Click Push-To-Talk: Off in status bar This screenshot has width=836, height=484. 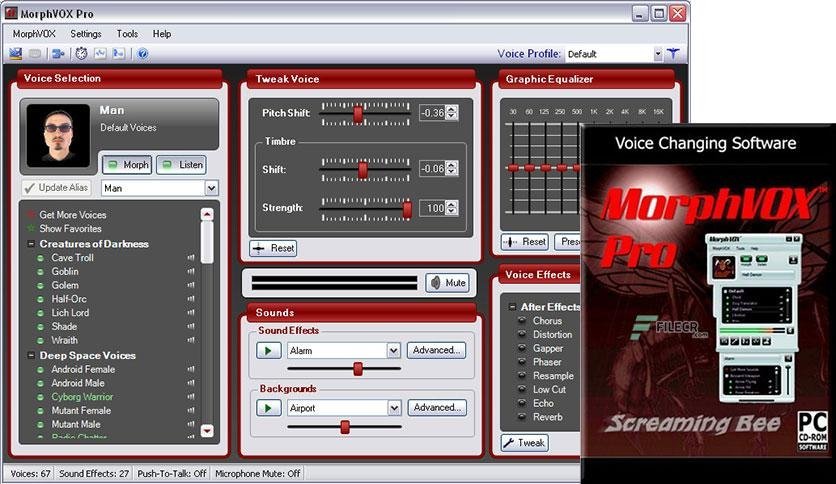(172, 473)
